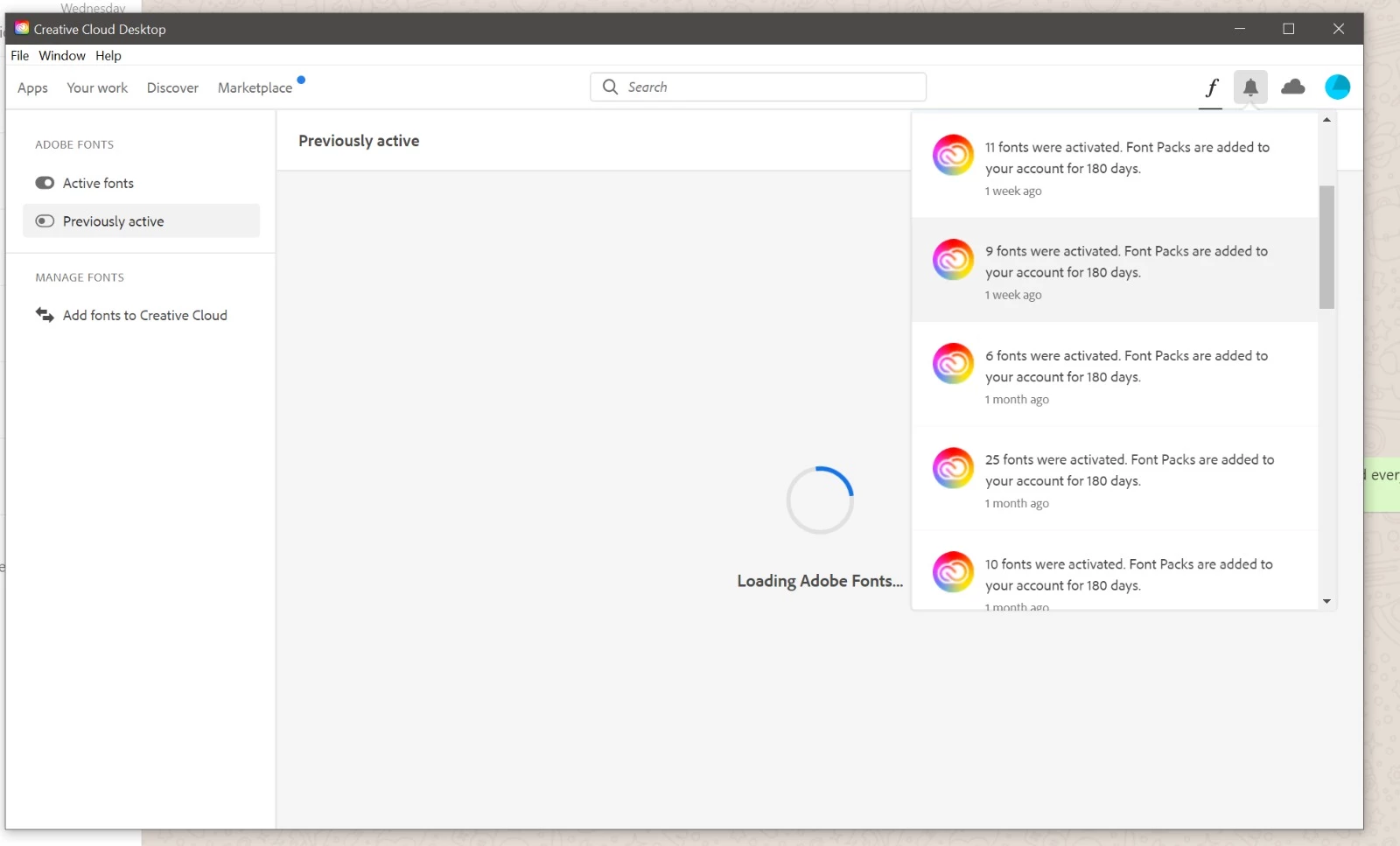Click the Loading Adobe Fonts text
The height and width of the screenshot is (846, 1400).
click(x=820, y=581)
